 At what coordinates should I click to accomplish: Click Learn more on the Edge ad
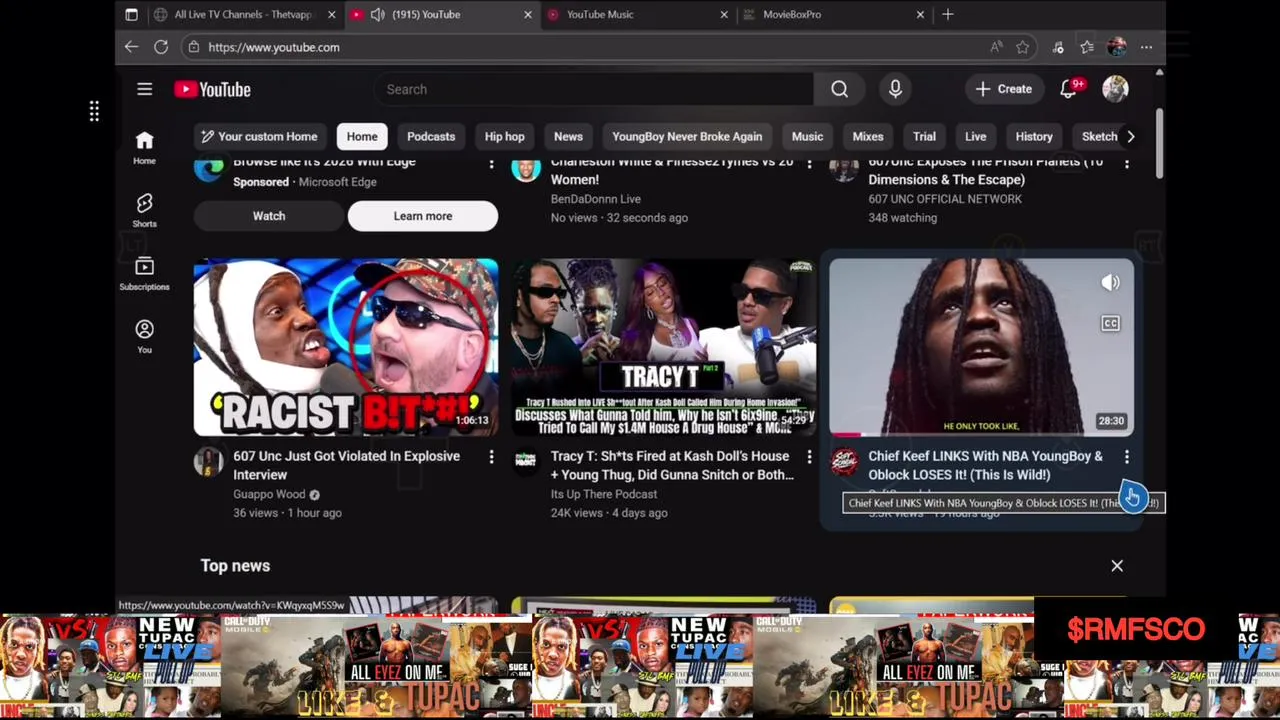(423, 216)
